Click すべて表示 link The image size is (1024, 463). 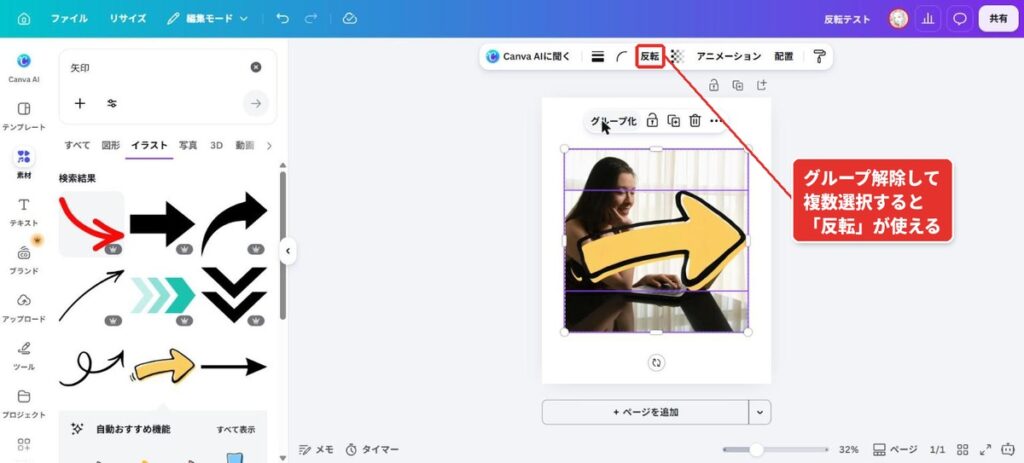(236, 430)
